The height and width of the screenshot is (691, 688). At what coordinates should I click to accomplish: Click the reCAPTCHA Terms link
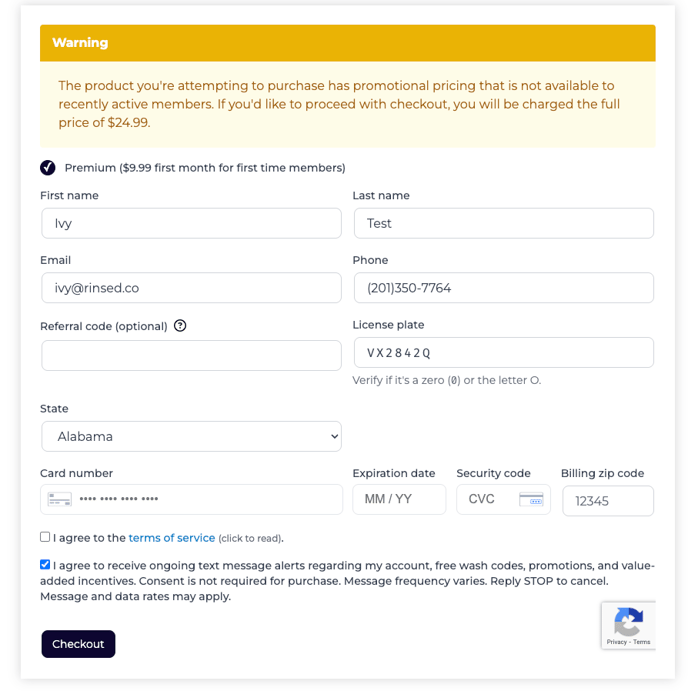(642, 642)
